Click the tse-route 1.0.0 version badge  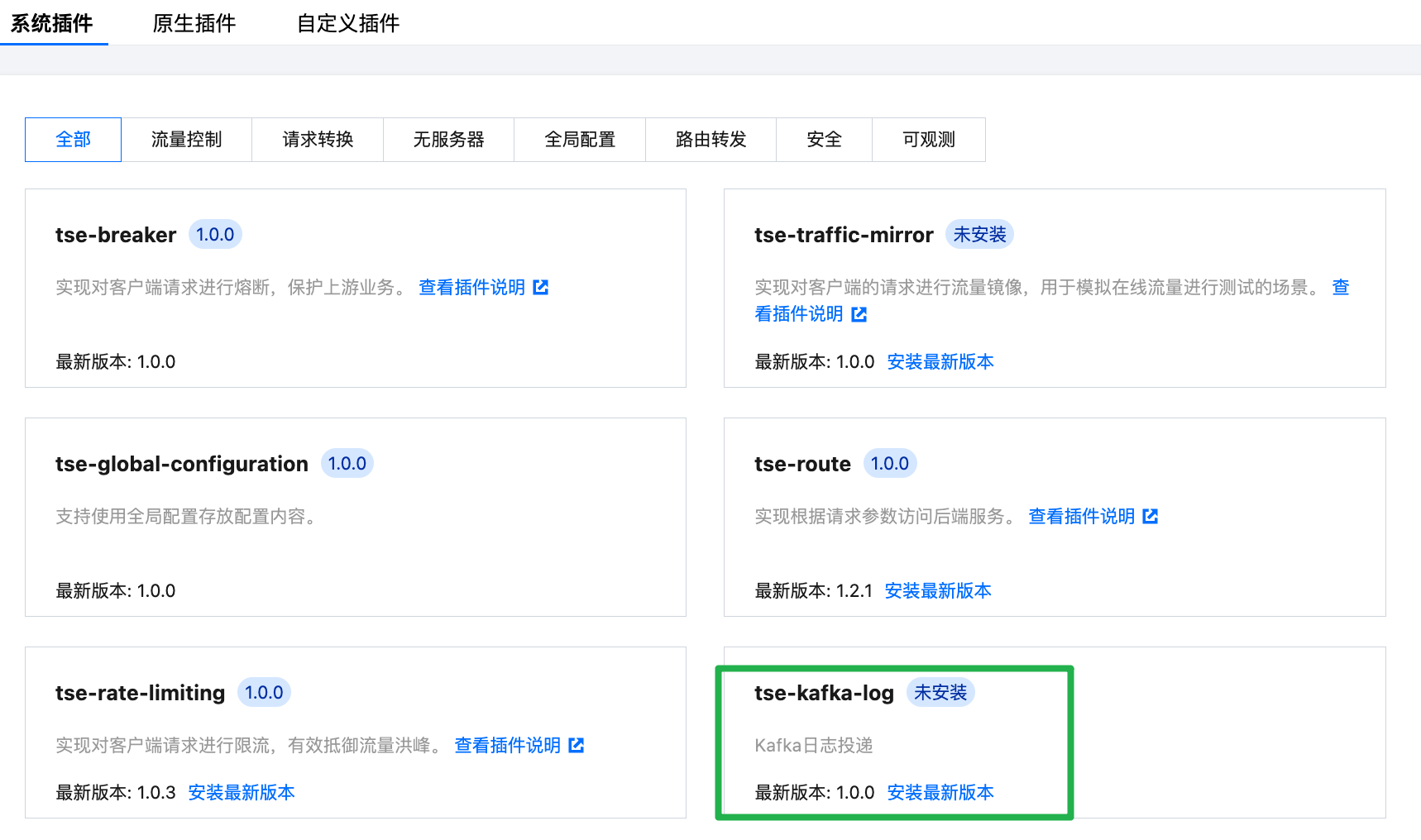(890, 464)
